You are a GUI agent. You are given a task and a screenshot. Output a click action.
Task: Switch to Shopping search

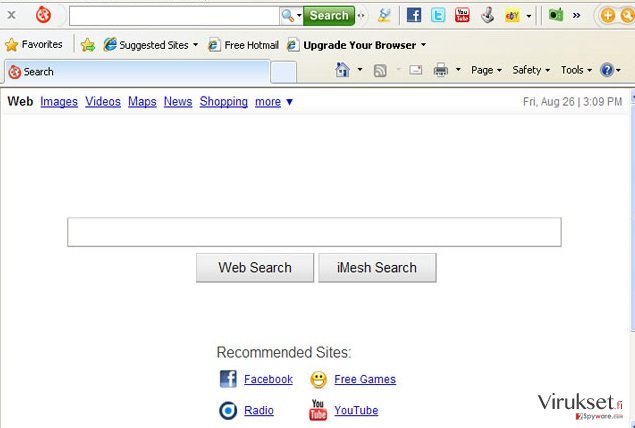pyautogui.click(x=224, y=102)
